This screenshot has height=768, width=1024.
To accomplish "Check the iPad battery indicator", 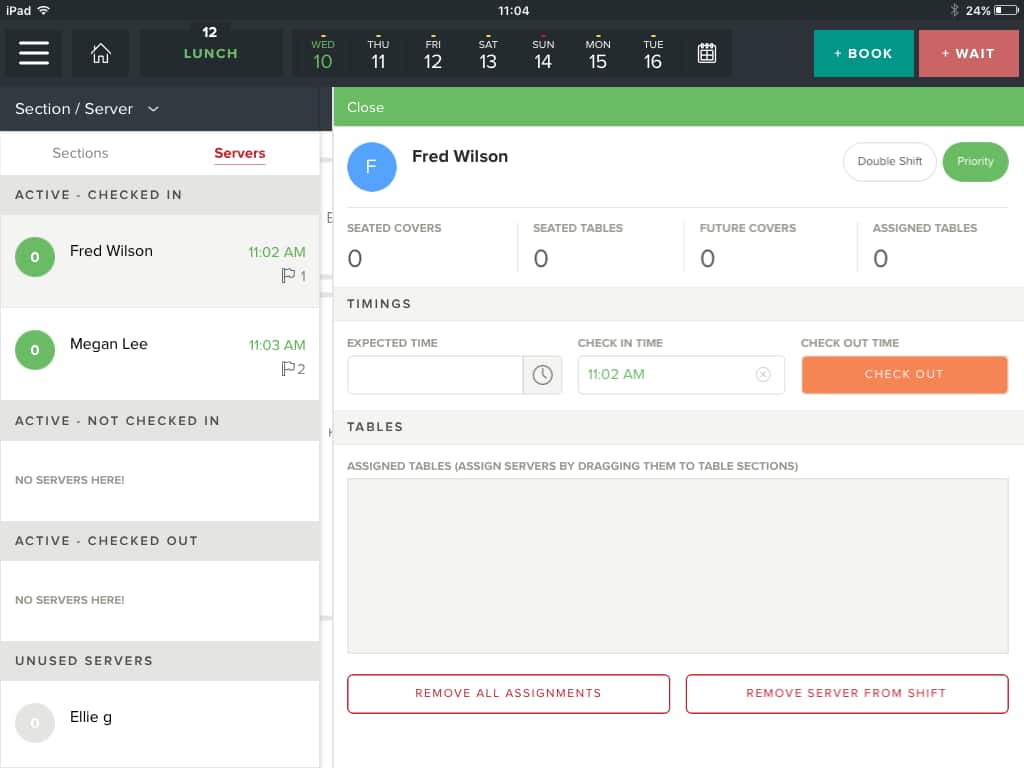I will (x=1005, y=10).
